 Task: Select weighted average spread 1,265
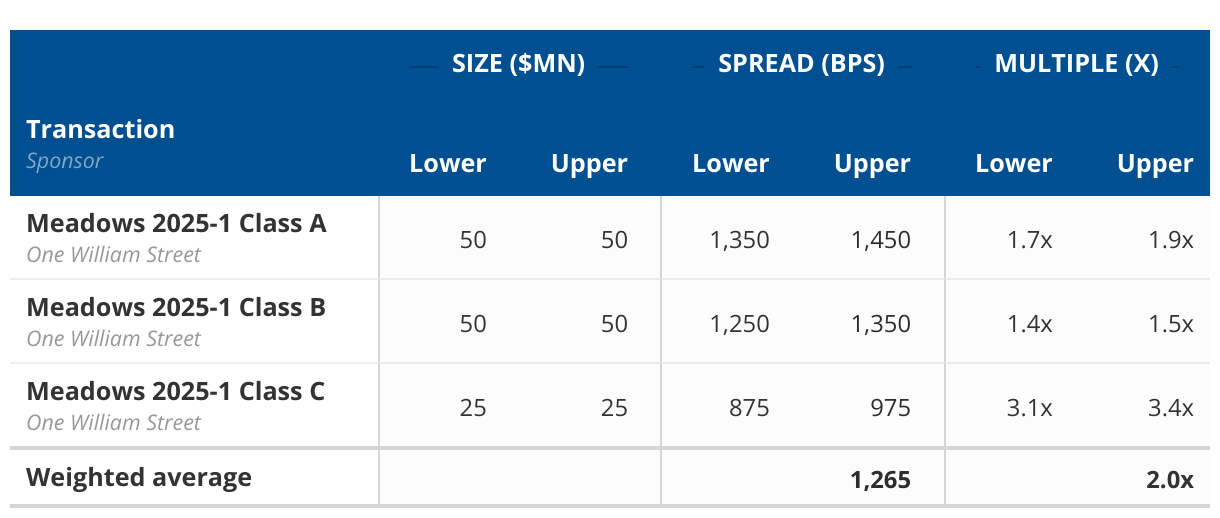pyautogui.click(x=881, y=480)
